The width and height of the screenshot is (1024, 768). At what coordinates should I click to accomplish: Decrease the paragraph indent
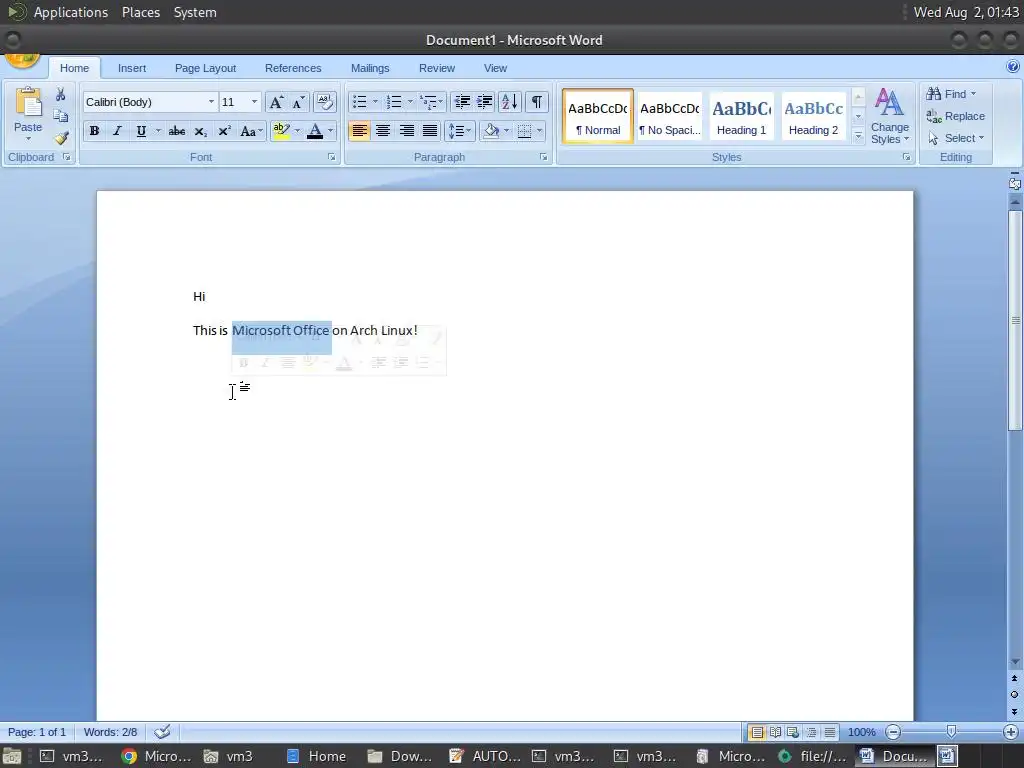[x=462, y=102]
